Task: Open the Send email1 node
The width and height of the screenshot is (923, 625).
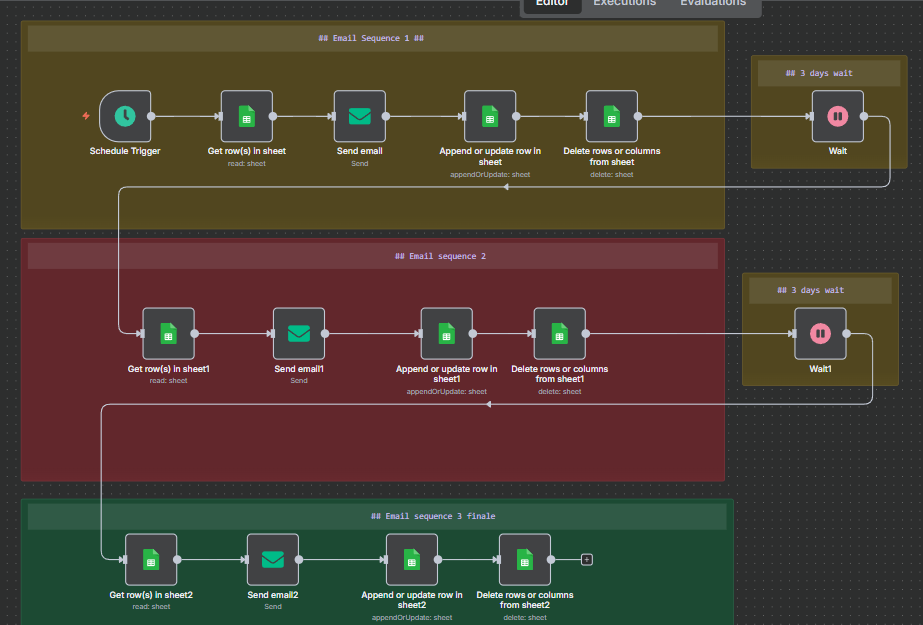Action: (x=299, y=333)
